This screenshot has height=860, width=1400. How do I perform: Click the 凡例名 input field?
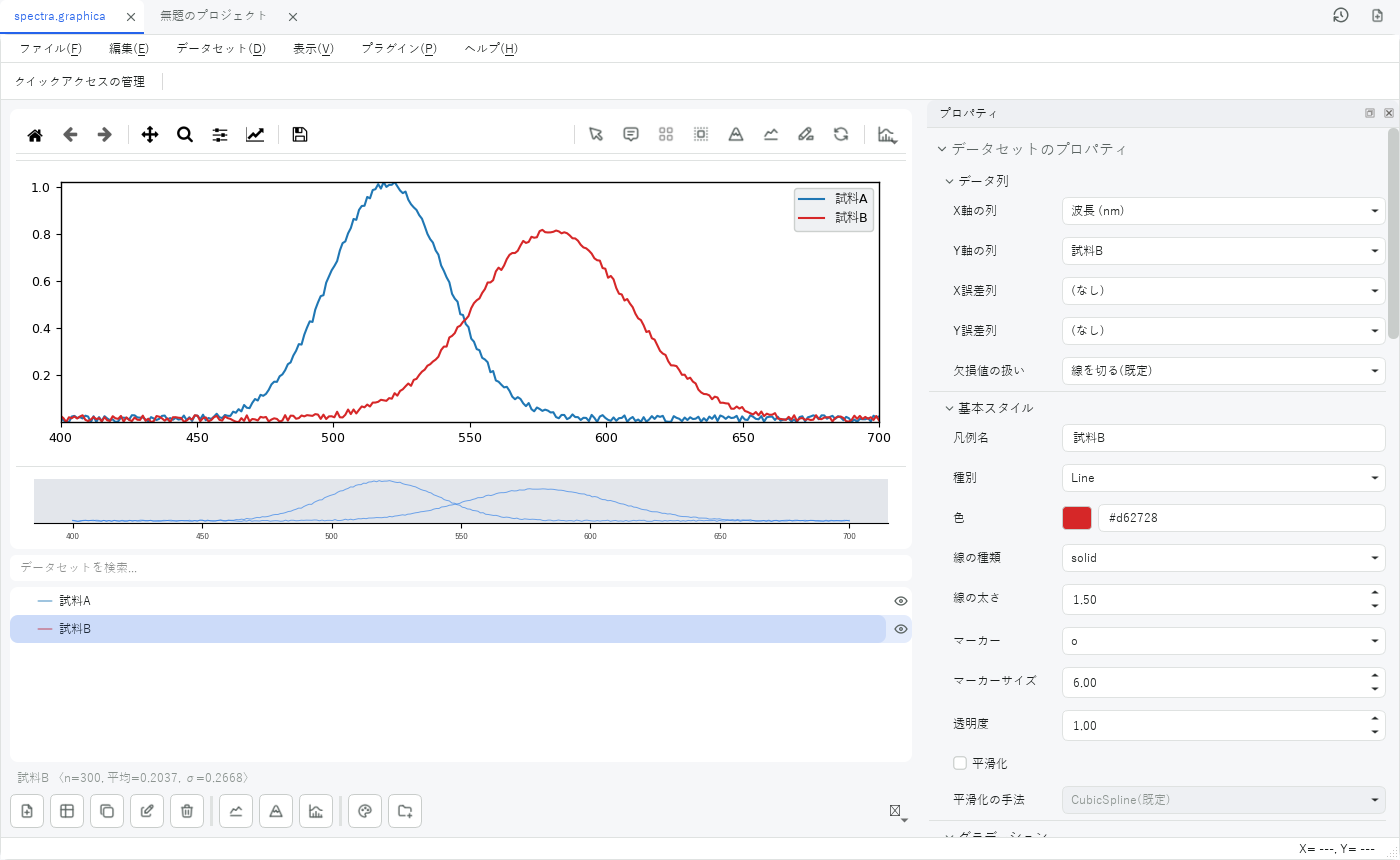pos(1223,438)
